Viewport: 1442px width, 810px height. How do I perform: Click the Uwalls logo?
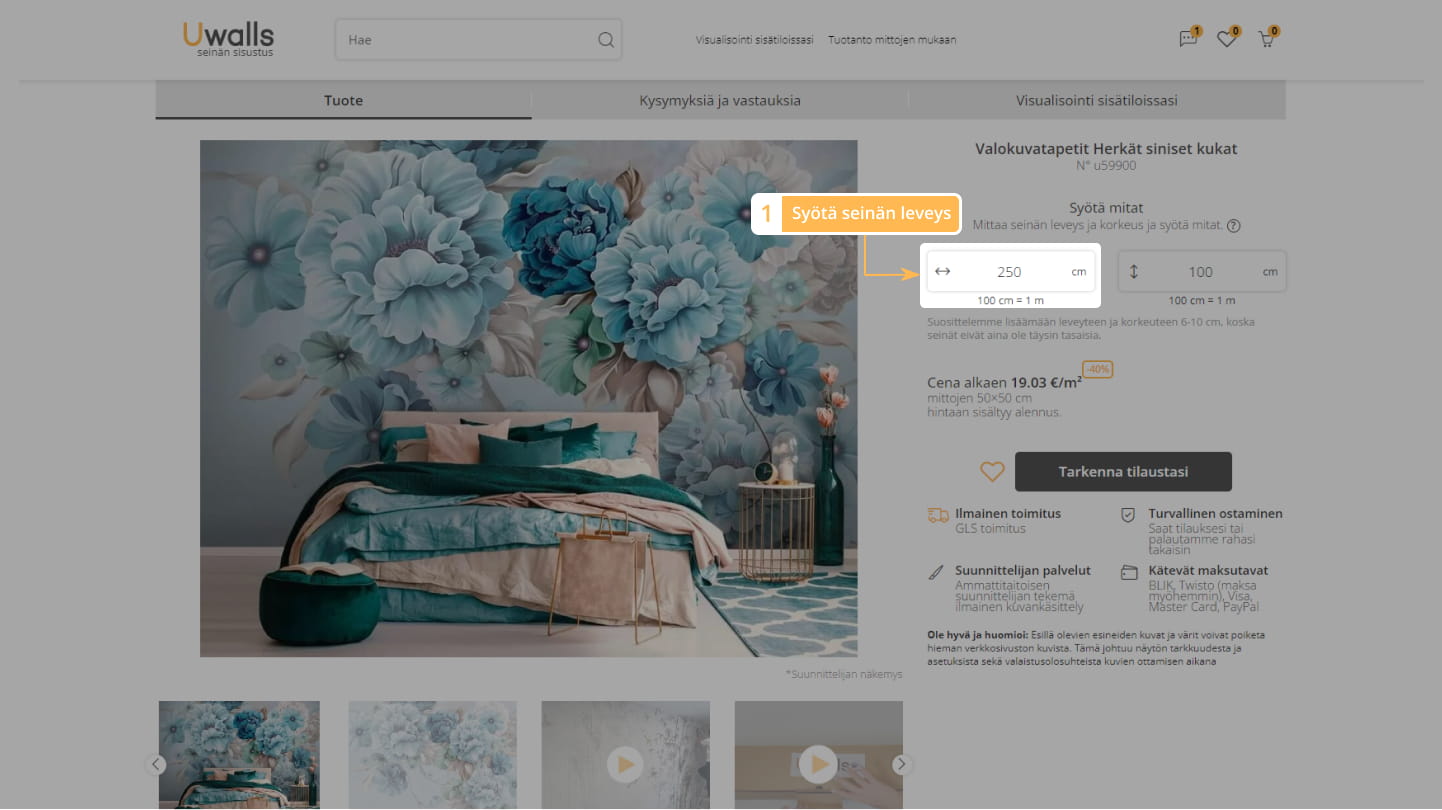point(228,39)
